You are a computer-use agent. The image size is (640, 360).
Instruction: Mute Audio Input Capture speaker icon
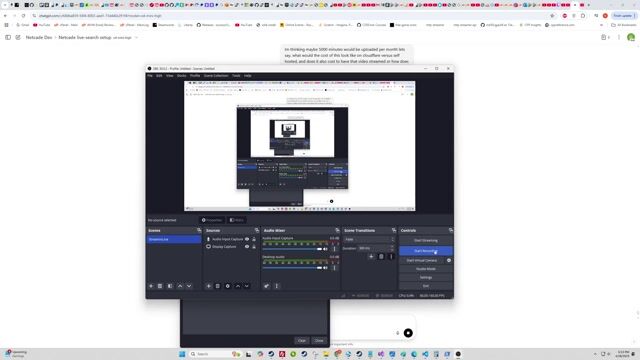[x=325, y=249]
